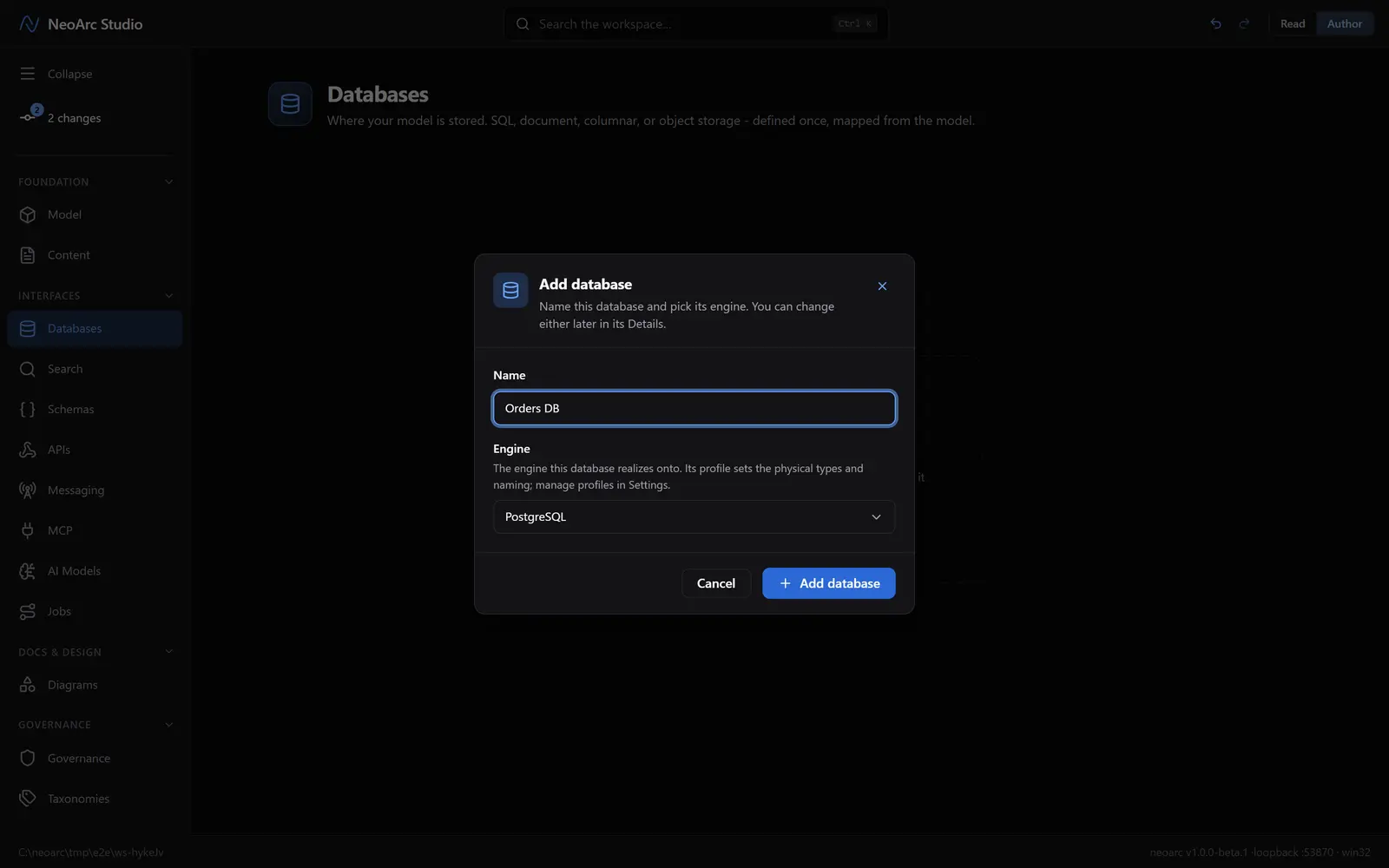1389x868 pixels.
Task: Click the Content document icon
Action: (28, 255)
